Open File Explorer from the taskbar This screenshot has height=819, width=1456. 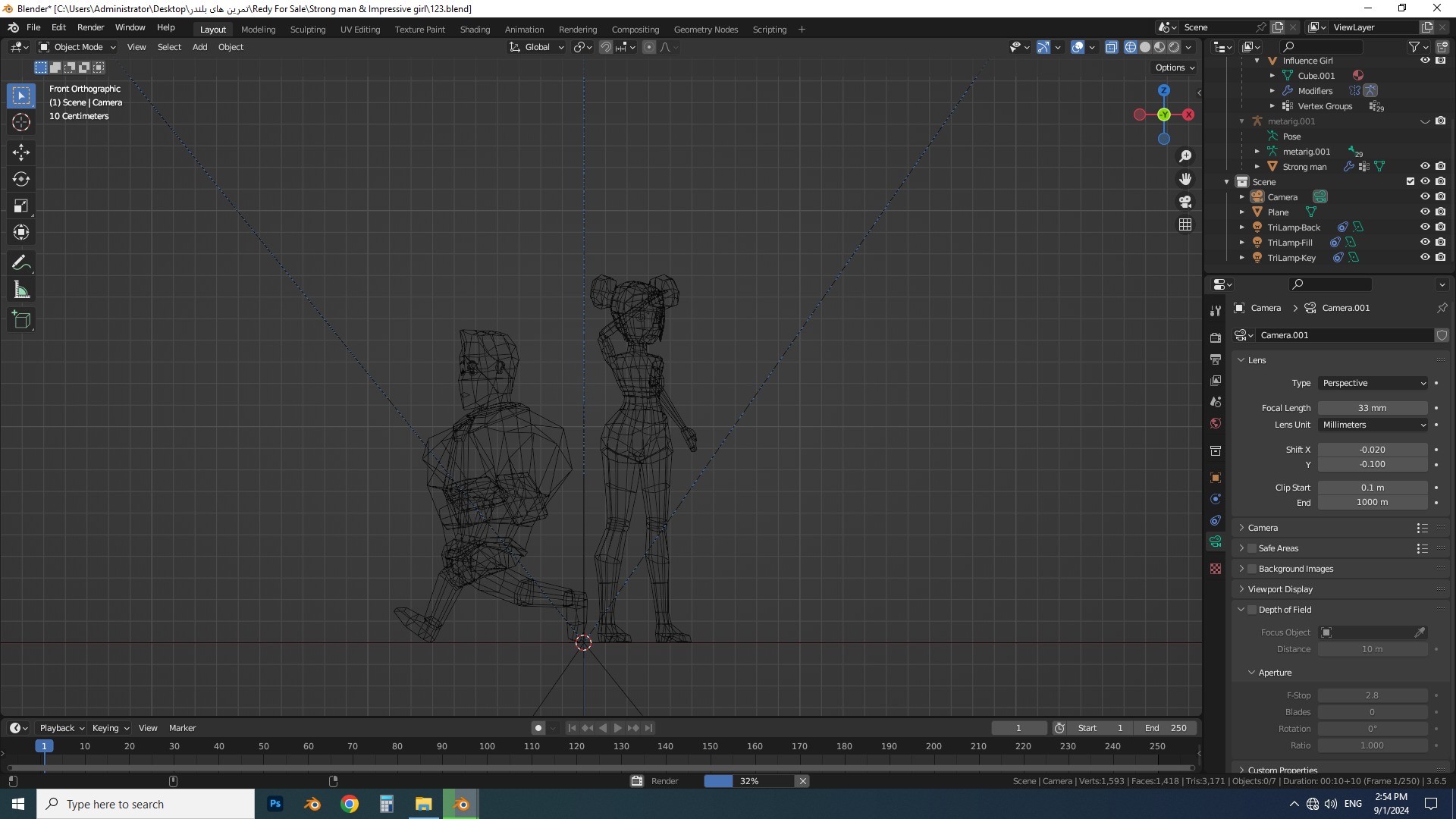tap(423, 804)
